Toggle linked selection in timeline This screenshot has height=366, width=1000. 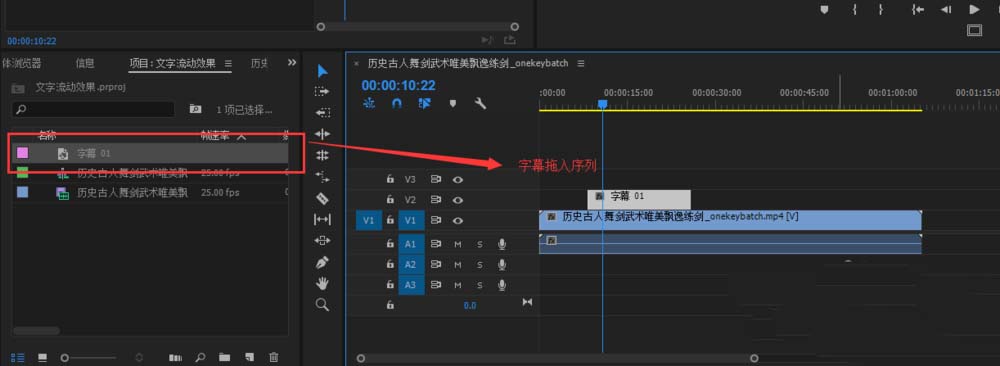coord(425,103)
